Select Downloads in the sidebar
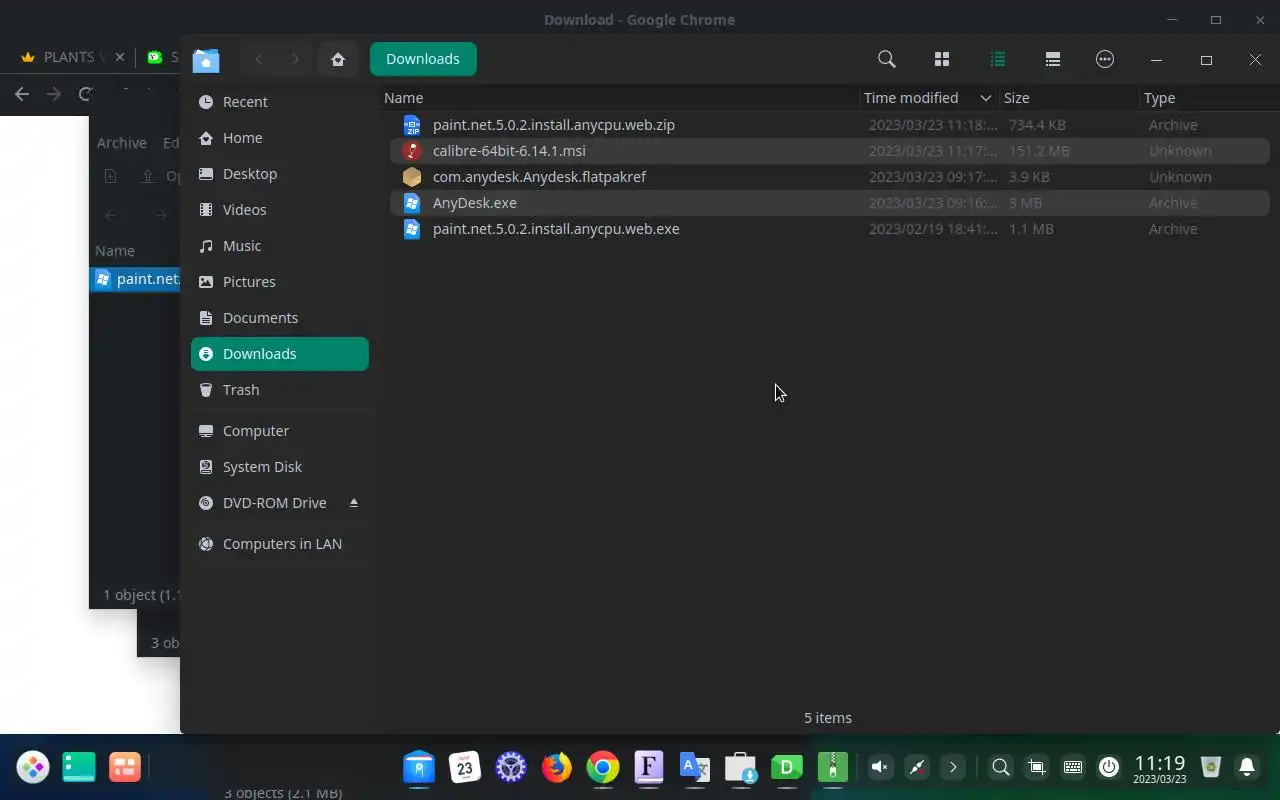1280x800 pixels. pyautogui.click(x=279, y=354)
